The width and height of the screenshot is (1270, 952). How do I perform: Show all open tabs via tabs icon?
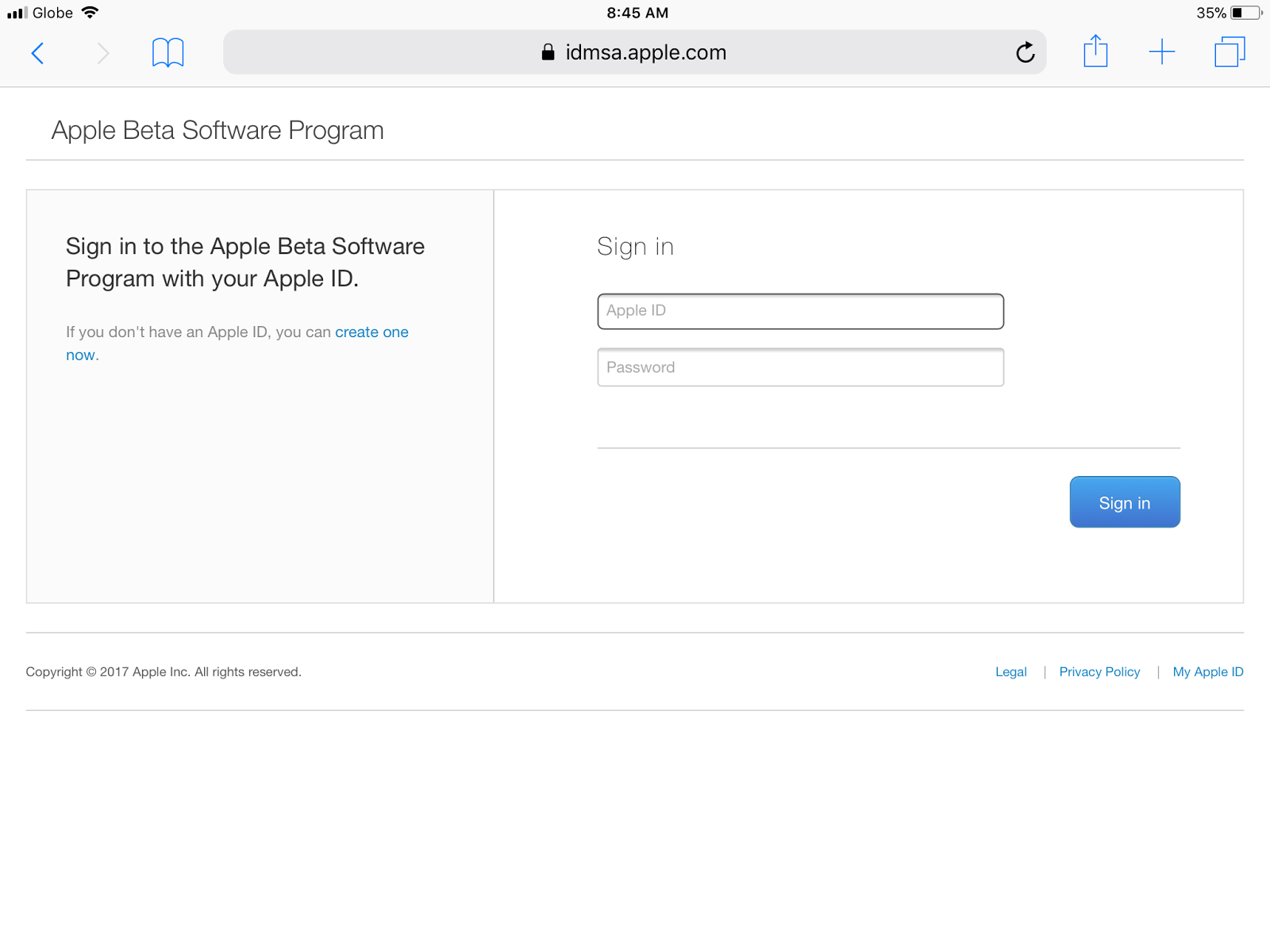point(1230,52)
